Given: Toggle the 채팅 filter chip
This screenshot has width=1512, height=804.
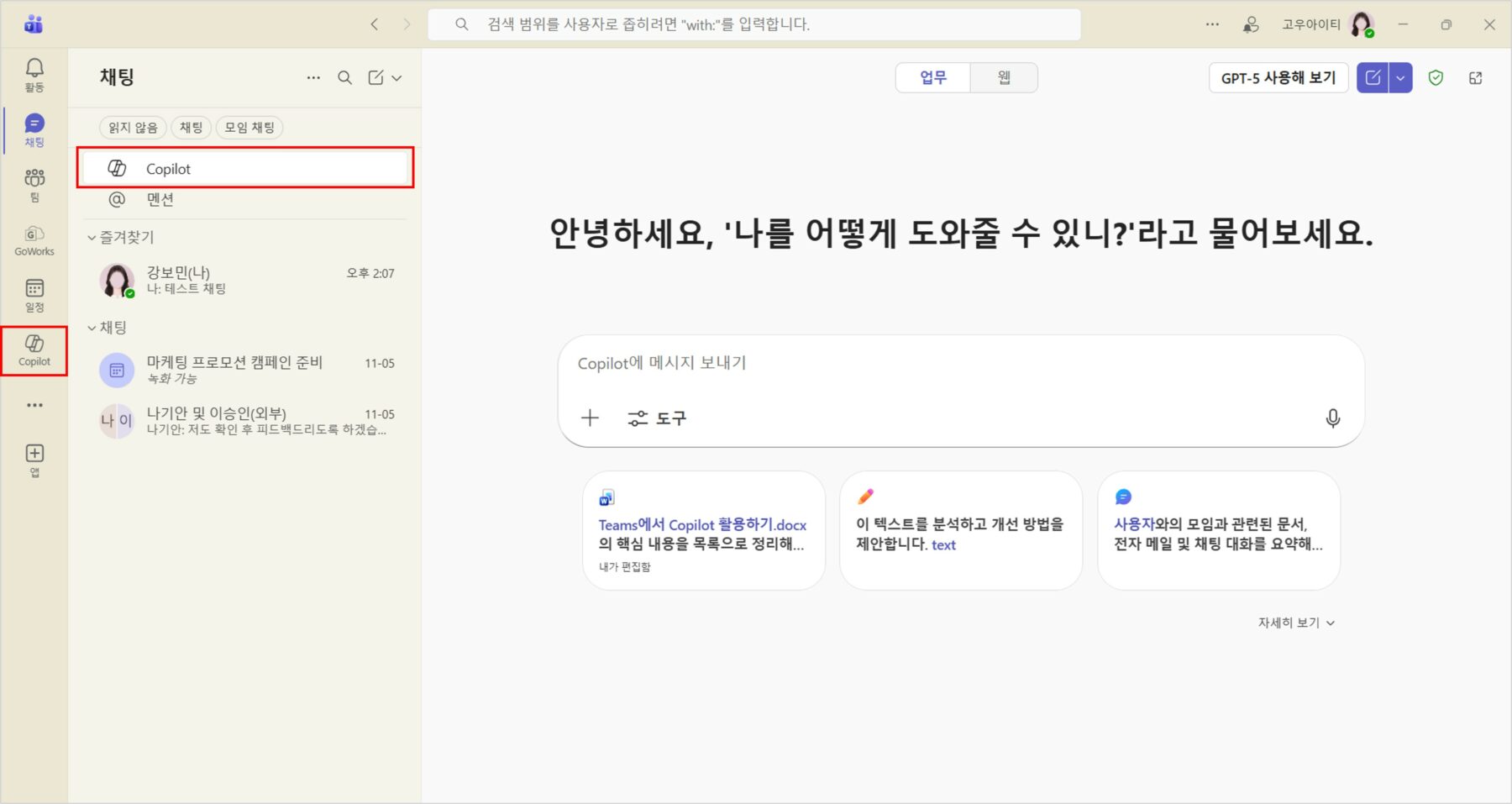Looking at the screenshot, I should click(191, 128).
